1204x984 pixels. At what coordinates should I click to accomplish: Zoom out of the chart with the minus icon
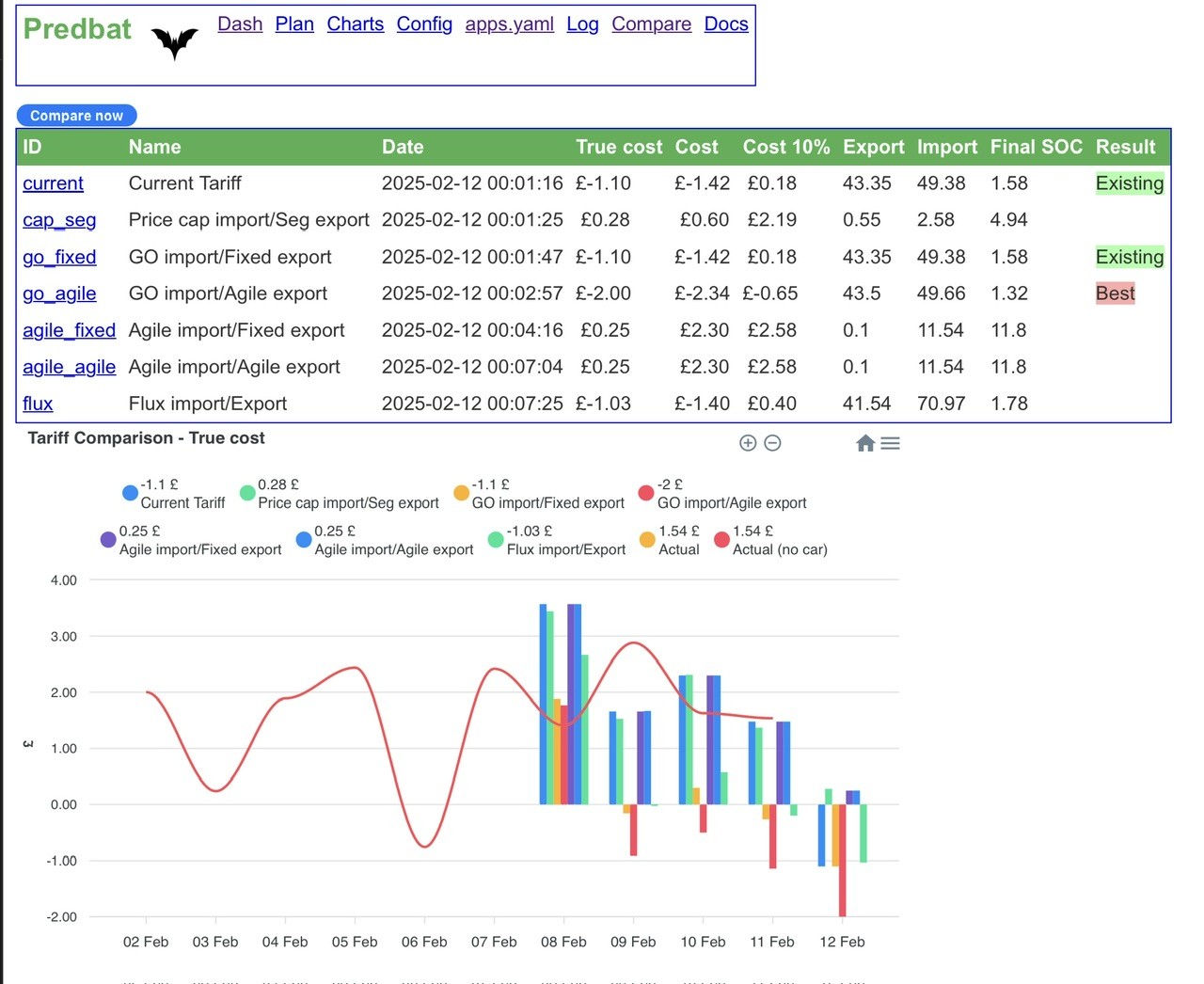(x=772, y=443)
